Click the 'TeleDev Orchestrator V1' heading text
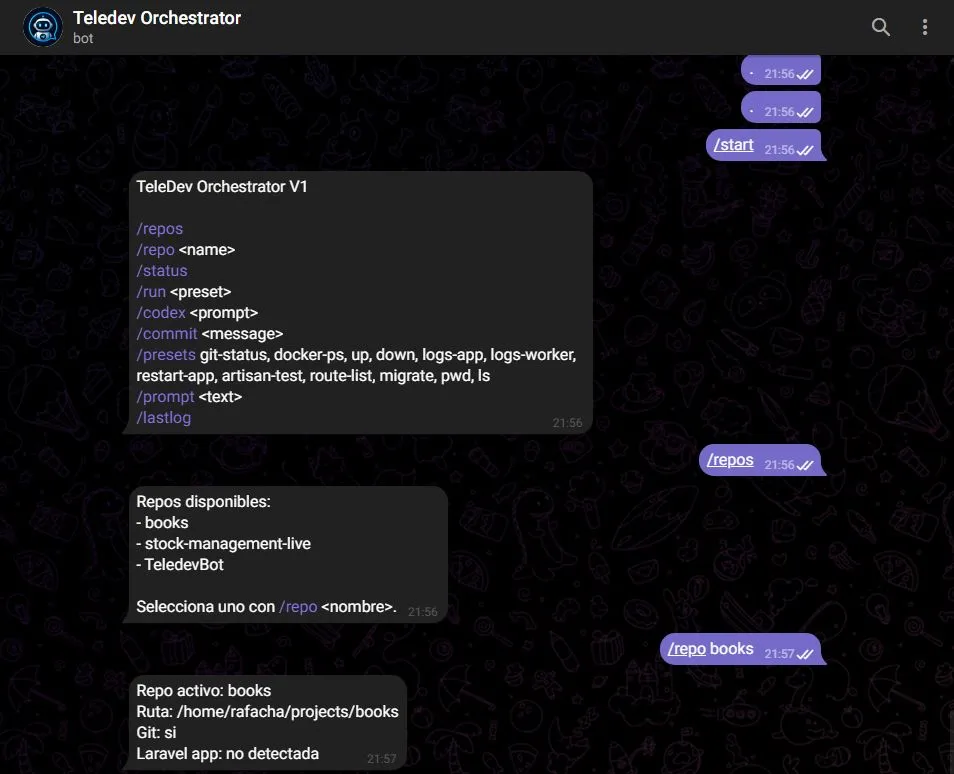Viewport: 954px width, 774px height. [x=221, y=187]
